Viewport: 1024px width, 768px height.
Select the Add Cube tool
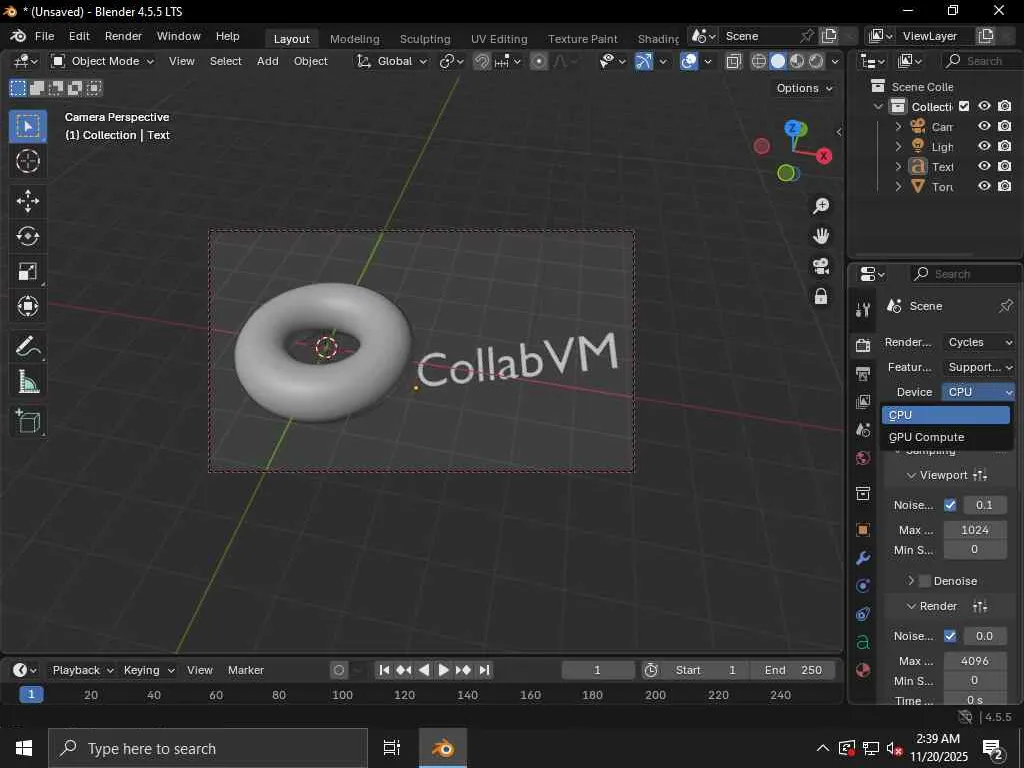[27, 421]
